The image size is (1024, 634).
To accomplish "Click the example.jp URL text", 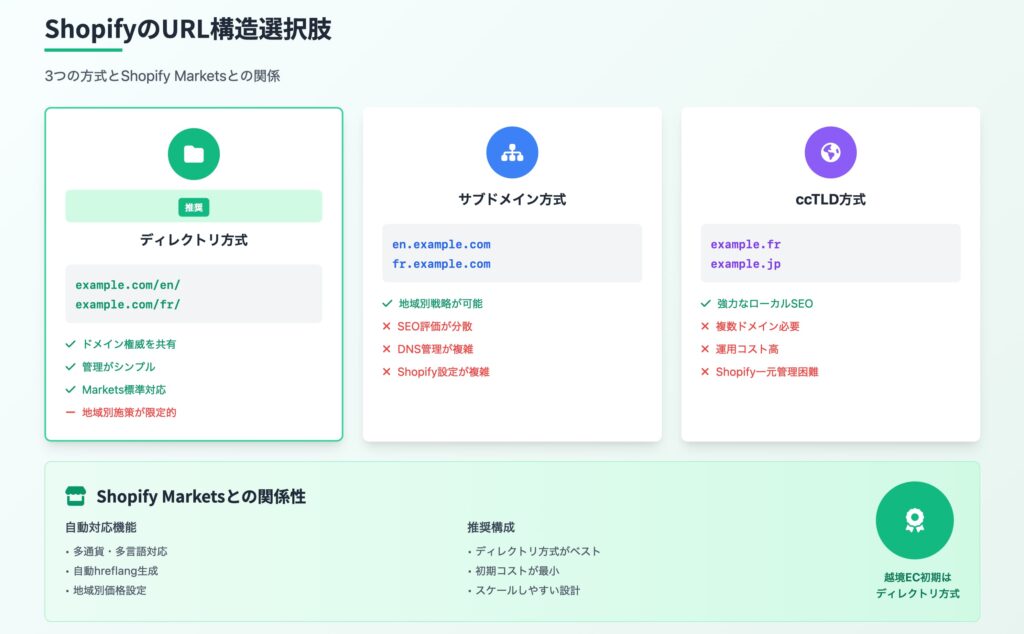I will [746, 264].
